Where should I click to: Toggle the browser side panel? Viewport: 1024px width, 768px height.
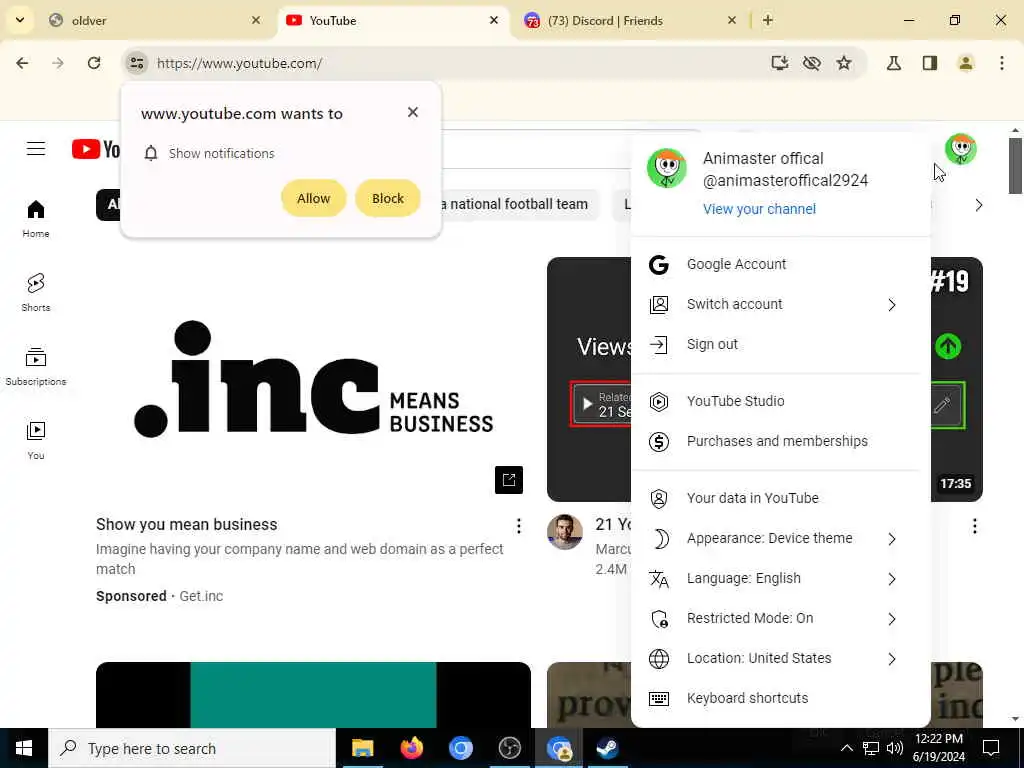(x=930, y=63)
